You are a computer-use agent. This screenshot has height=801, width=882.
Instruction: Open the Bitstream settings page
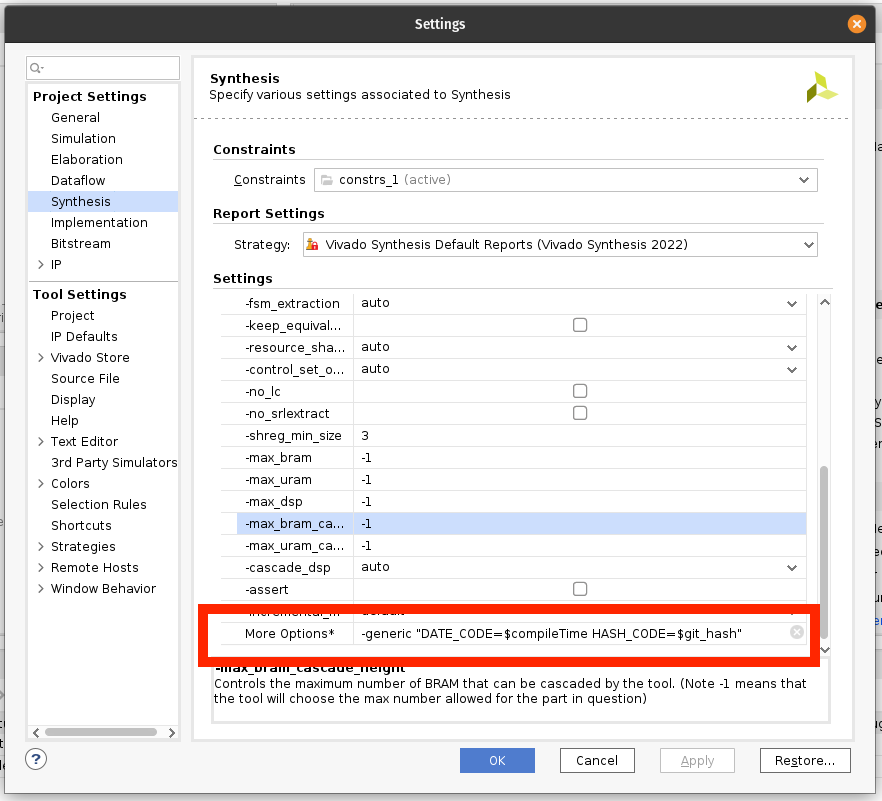point(80,244)
